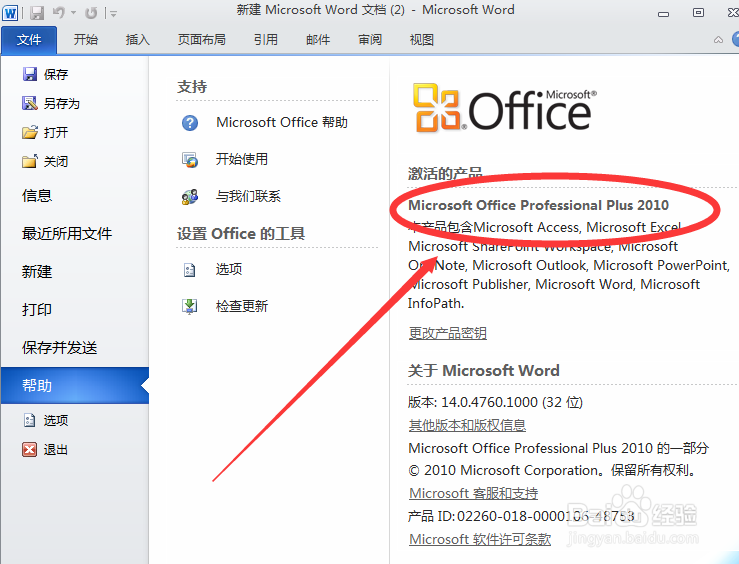Expand the Undo history dropdown arrow
The width and height of the screenshot is (739, 564).
pos(74,14)
